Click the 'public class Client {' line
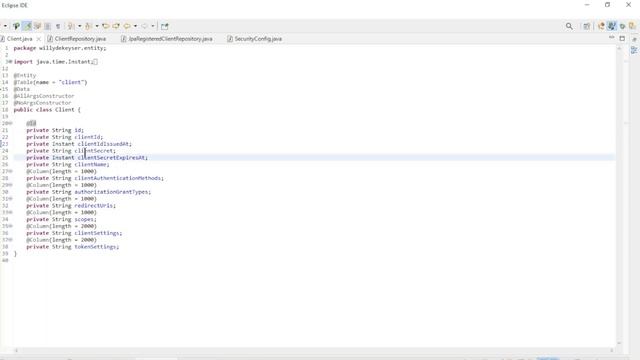 click(47, 110)
